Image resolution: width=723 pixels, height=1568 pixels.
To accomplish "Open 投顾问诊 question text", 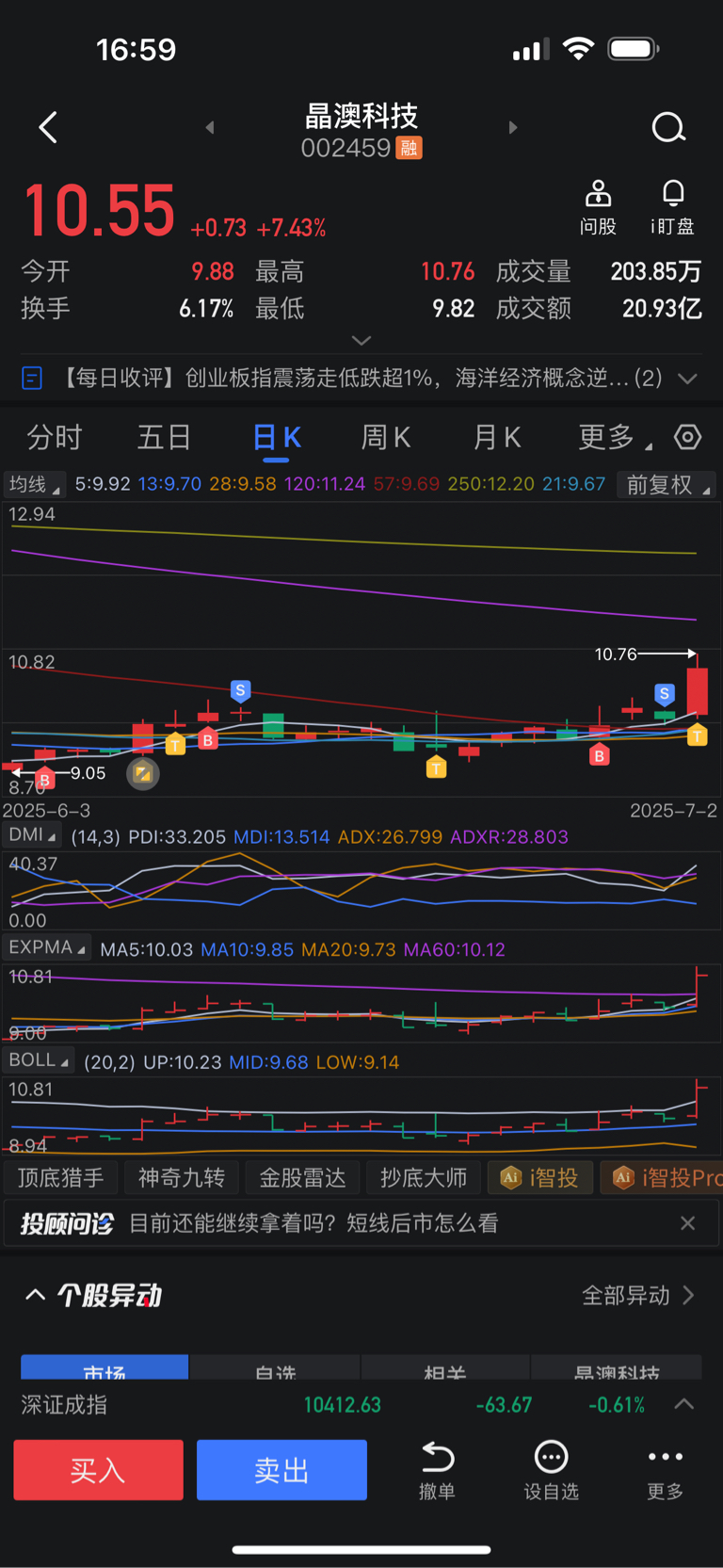I will (x=313, y=1223).
